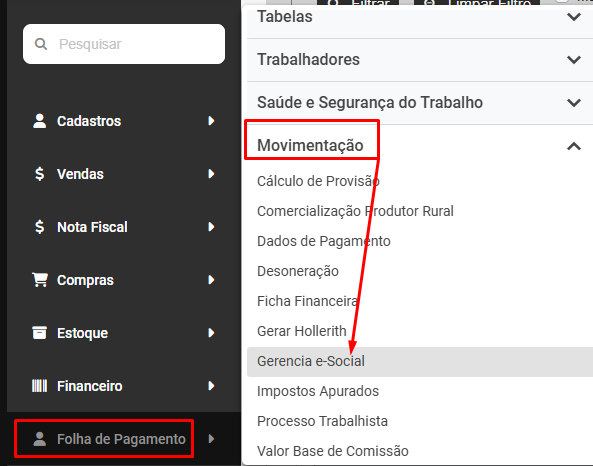Click the Vendas dollar sign icon

[x=39, y=174]
